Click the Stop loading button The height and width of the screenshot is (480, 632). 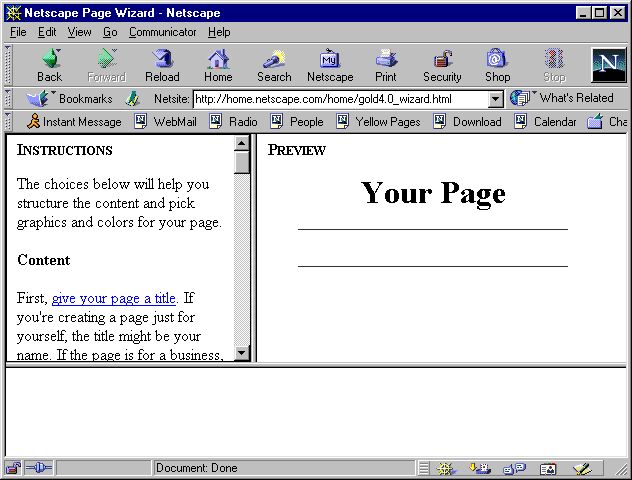(x=554, y=65)
